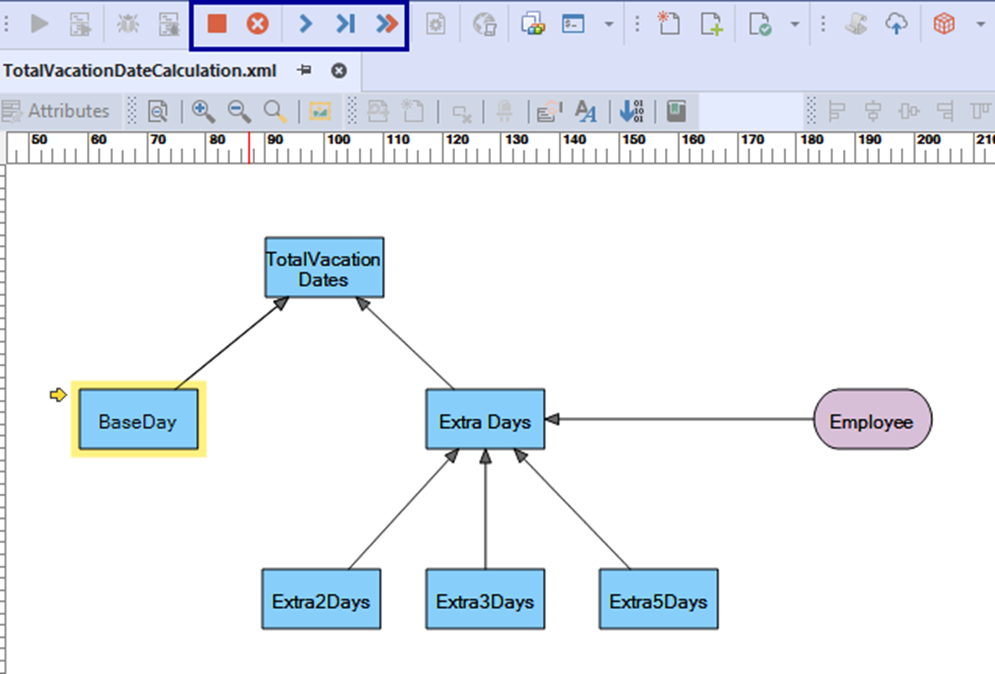This screenshot has height=674, width=995.
Task: Continue execution with the double arrow
Action: [x=386, y=24]
